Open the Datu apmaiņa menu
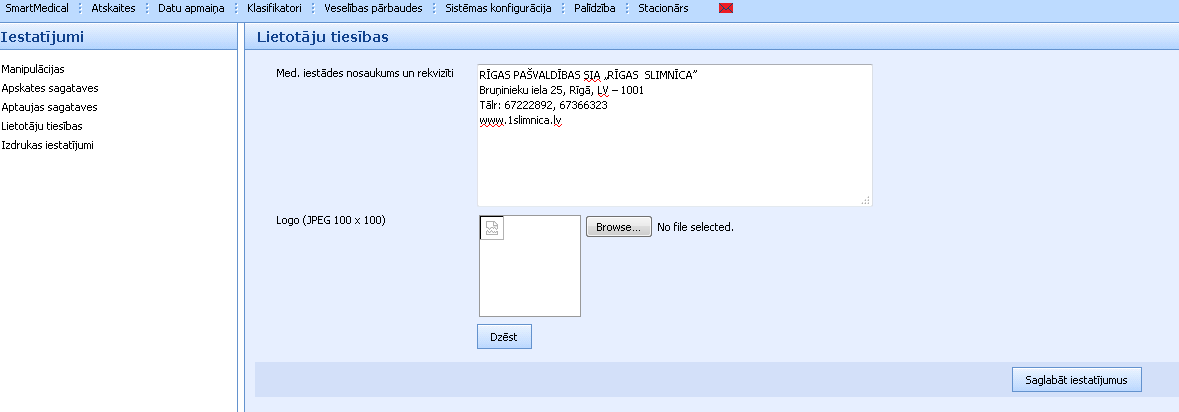The height and width of the screenshot is (412, 1179). click(191, 8)
